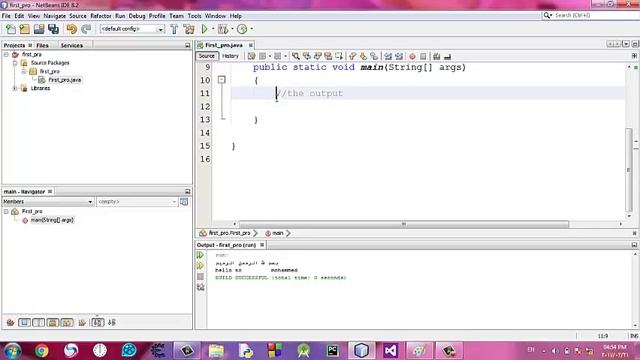Run the project with green play icon
640x360 pixels.
tap(204, 29)
